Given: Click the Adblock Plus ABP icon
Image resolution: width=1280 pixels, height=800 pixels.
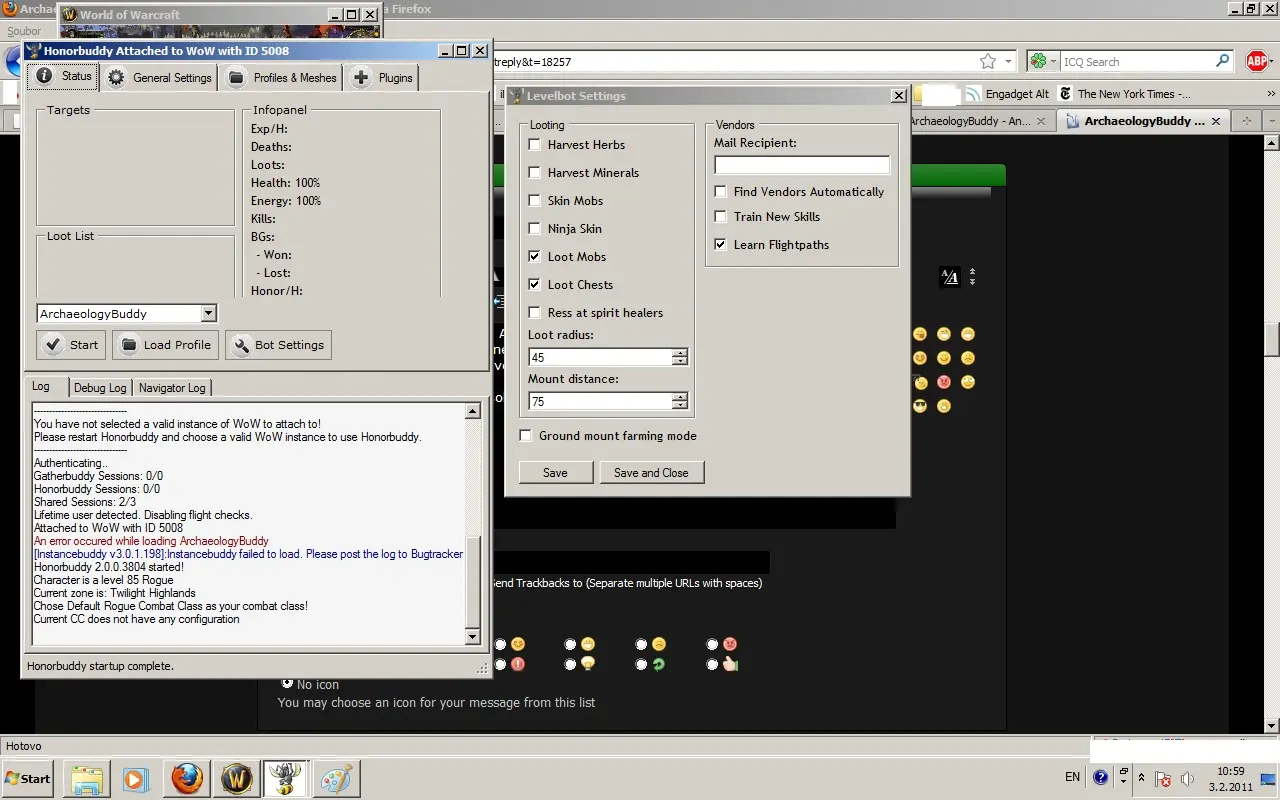Looking at the screenshot, I should pyautogui.click(x=1257, y=62).
